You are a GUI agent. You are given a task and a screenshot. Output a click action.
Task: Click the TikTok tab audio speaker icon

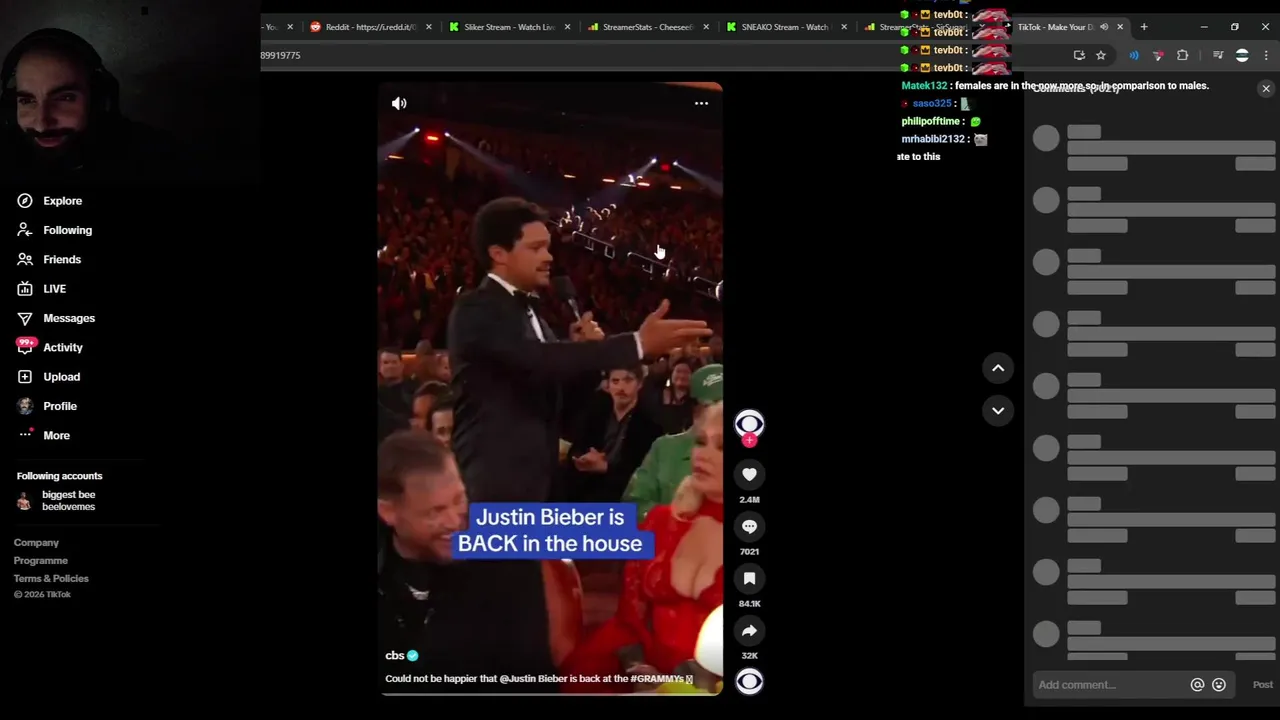[1104, 27]
